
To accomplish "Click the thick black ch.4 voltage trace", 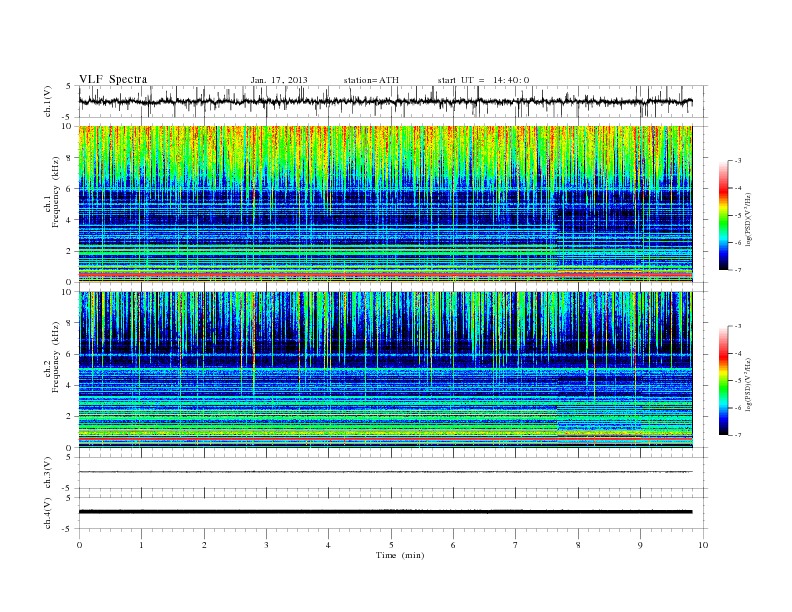I will click(385, 512).
